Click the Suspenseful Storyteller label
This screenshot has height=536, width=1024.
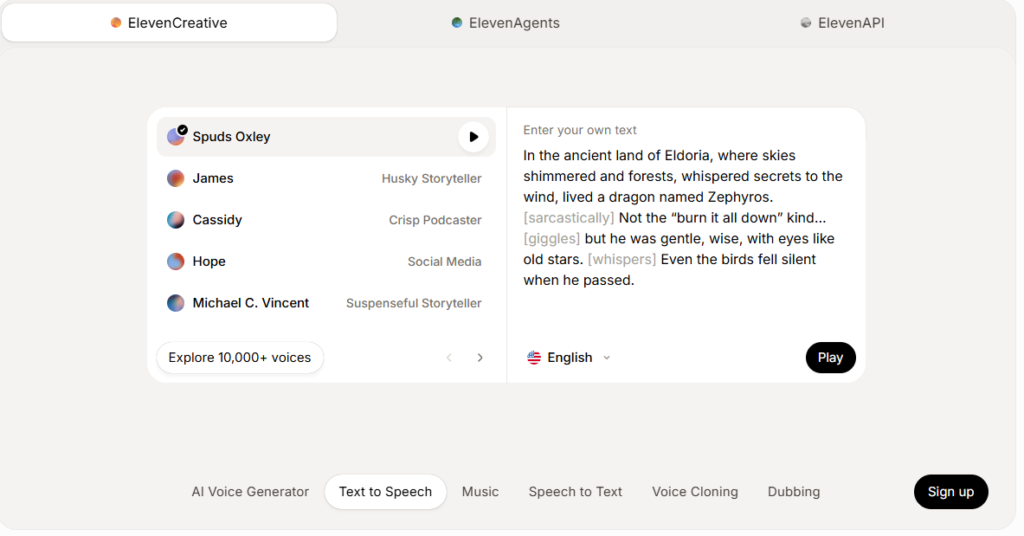click(414, 303)
